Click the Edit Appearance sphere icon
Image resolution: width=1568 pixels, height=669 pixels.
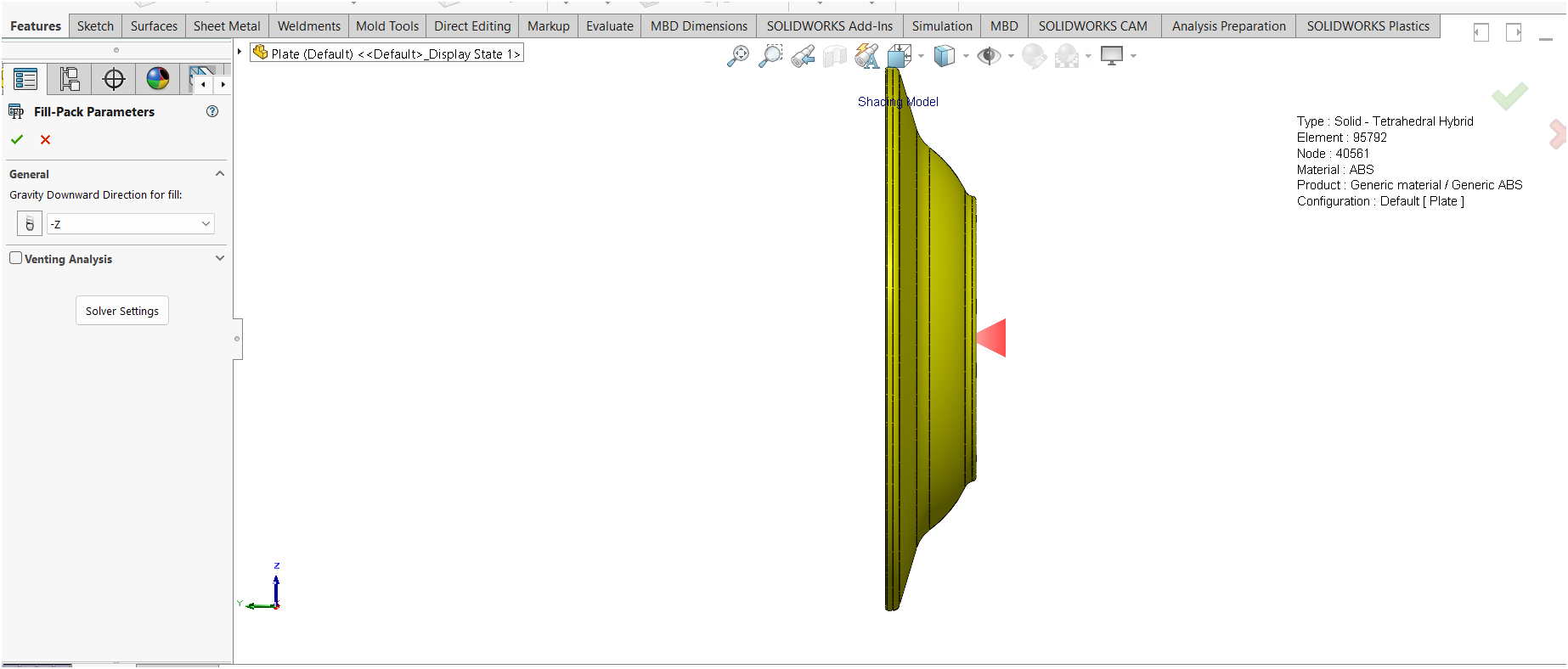[1034, 56]
